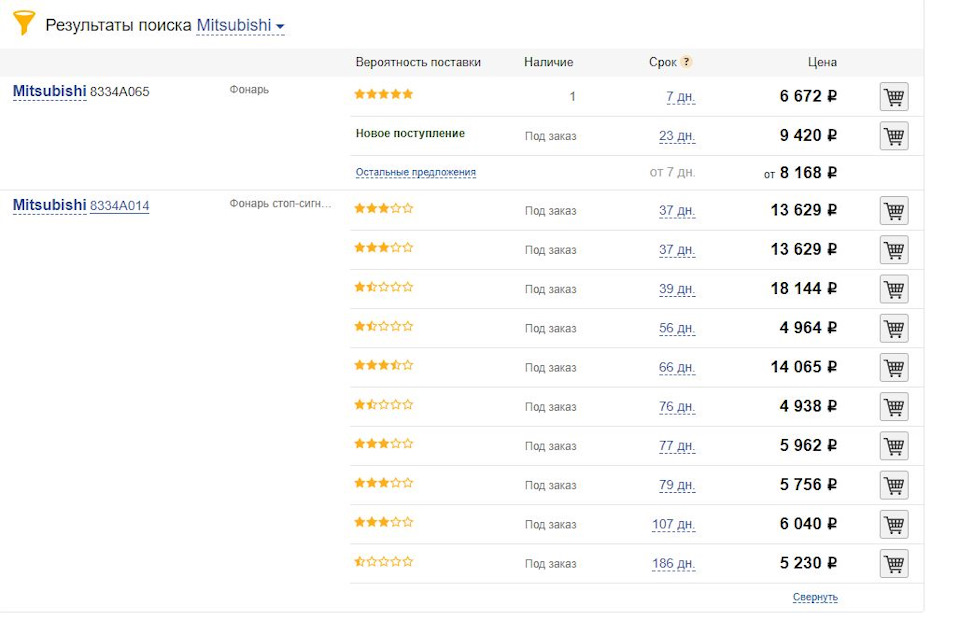The height and width of the screenshot is (620, 960).
Task: Add the 4 964 ₽ offer to cart
Action: 894,328
